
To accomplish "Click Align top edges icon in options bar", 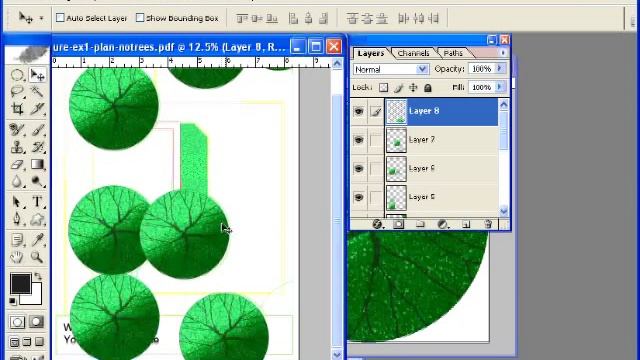I will pos(242,18).
